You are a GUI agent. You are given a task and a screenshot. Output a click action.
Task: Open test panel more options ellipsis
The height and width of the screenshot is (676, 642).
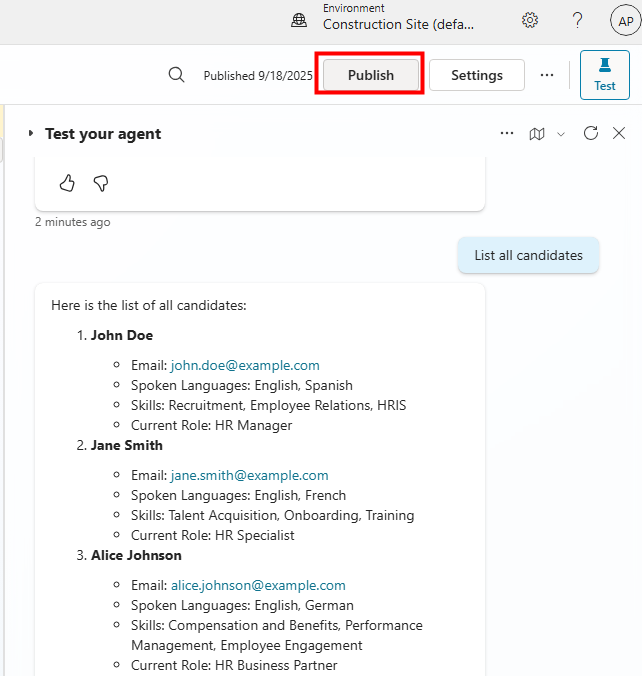pos(507,133)
